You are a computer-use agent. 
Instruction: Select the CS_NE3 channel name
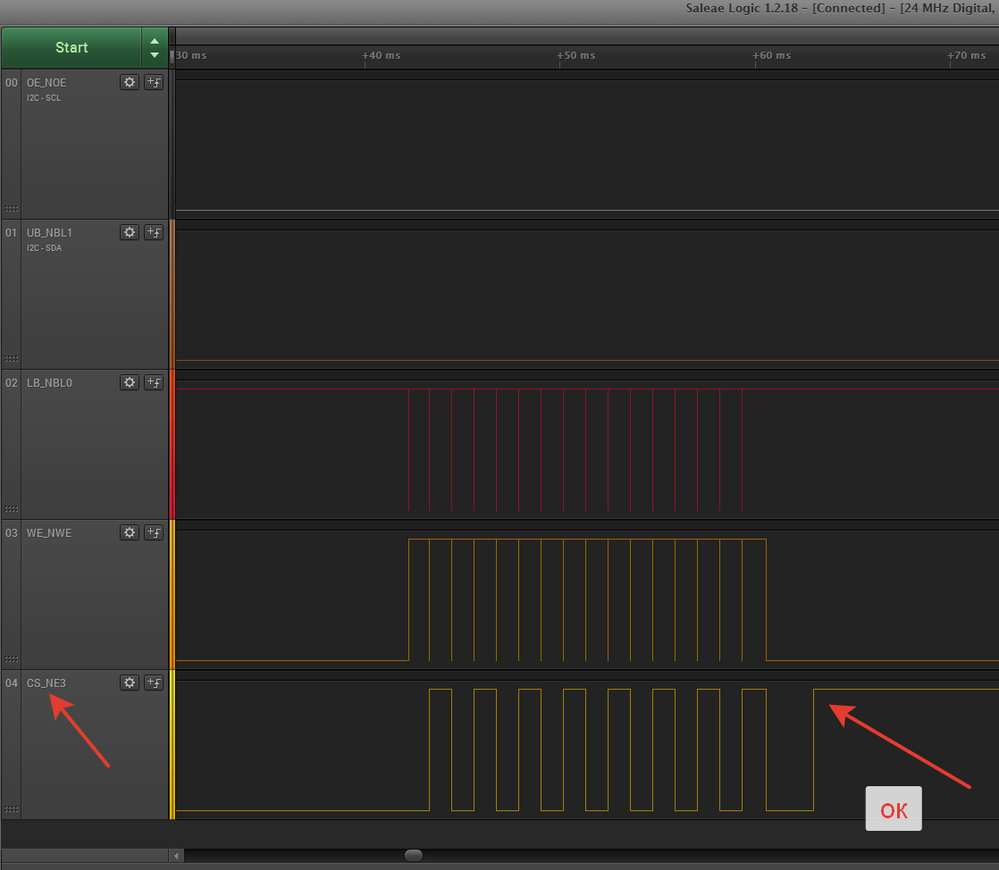point(46,683)
